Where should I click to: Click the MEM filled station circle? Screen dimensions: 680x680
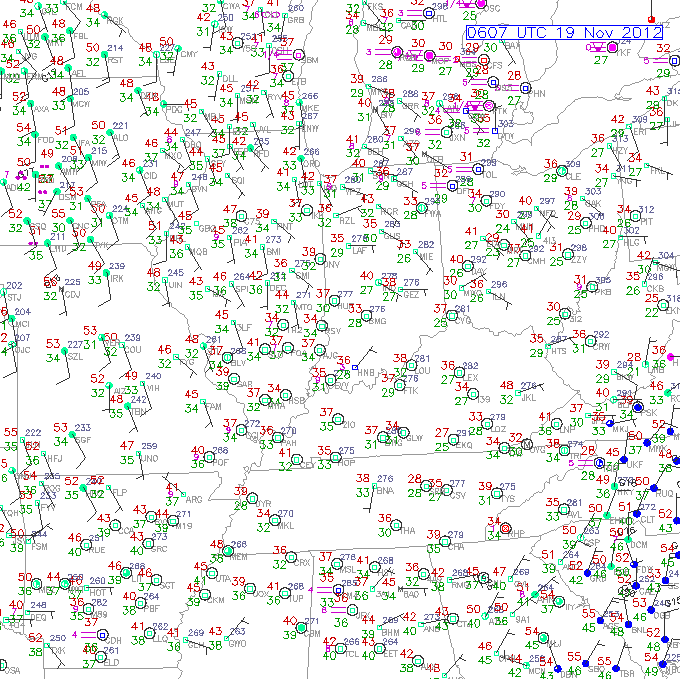pos(228,551)
